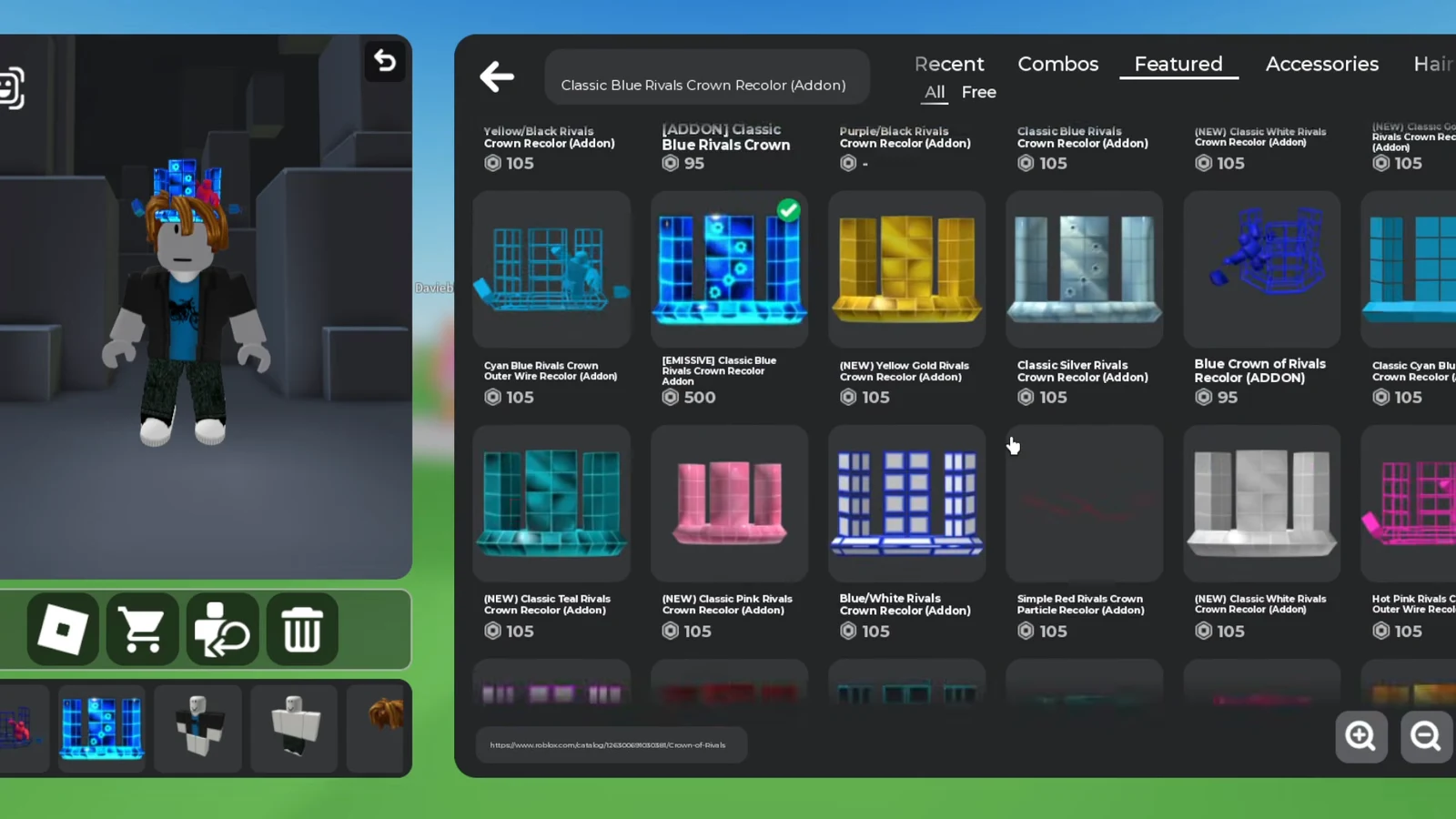
Task: Select Simple Red Rivals Crown Particle thumbnail
Action: click(x=1084, y=503)
